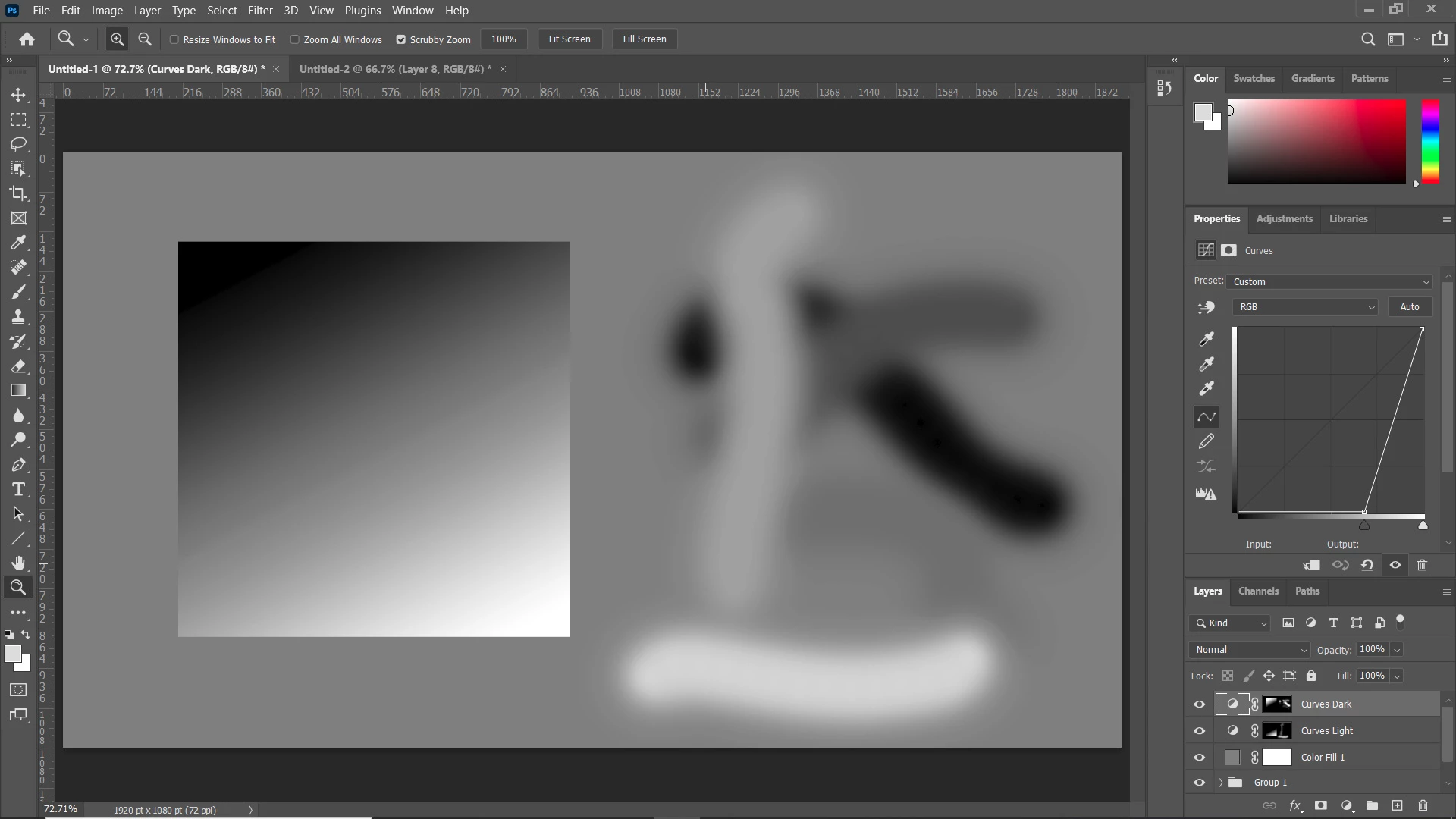
Task: Select the Brush tool
Action: 19,292
